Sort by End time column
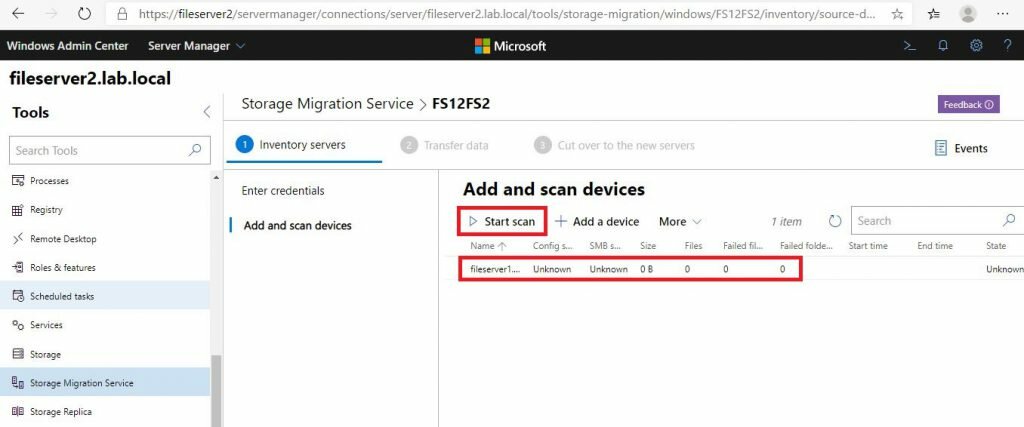The width and height of the screenshot is (1024, 427). [935, 246]
